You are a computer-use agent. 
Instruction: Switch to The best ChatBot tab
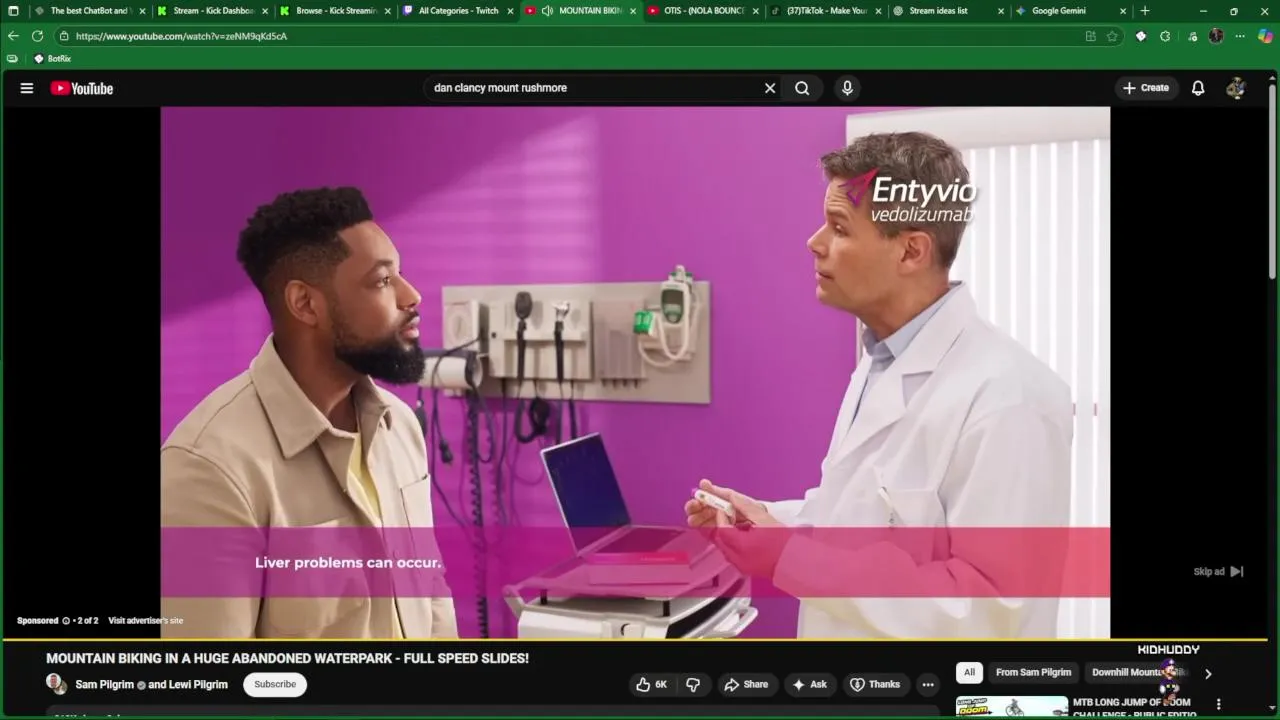[89, 11]
